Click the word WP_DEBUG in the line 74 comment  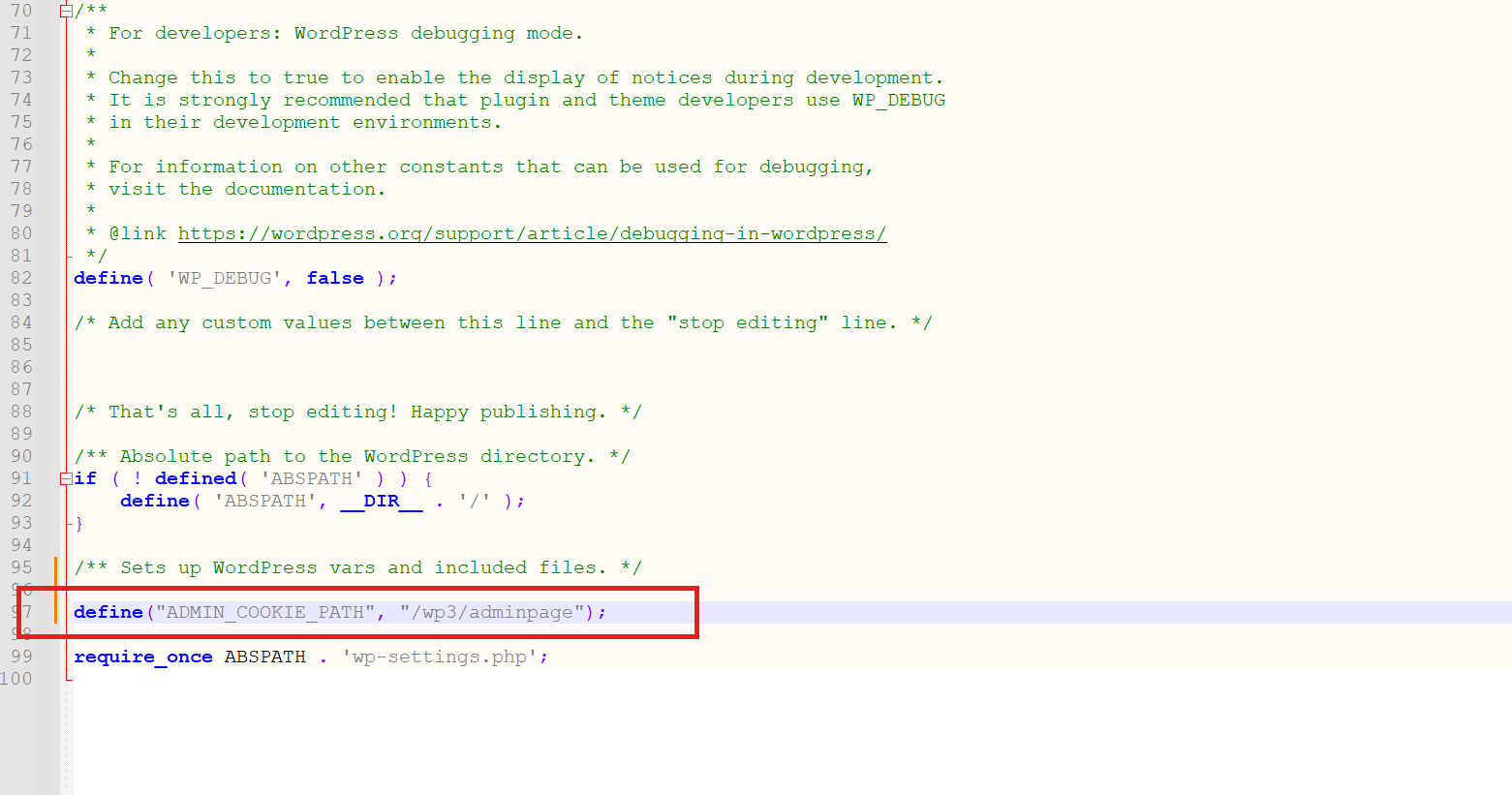click(899, 100)
